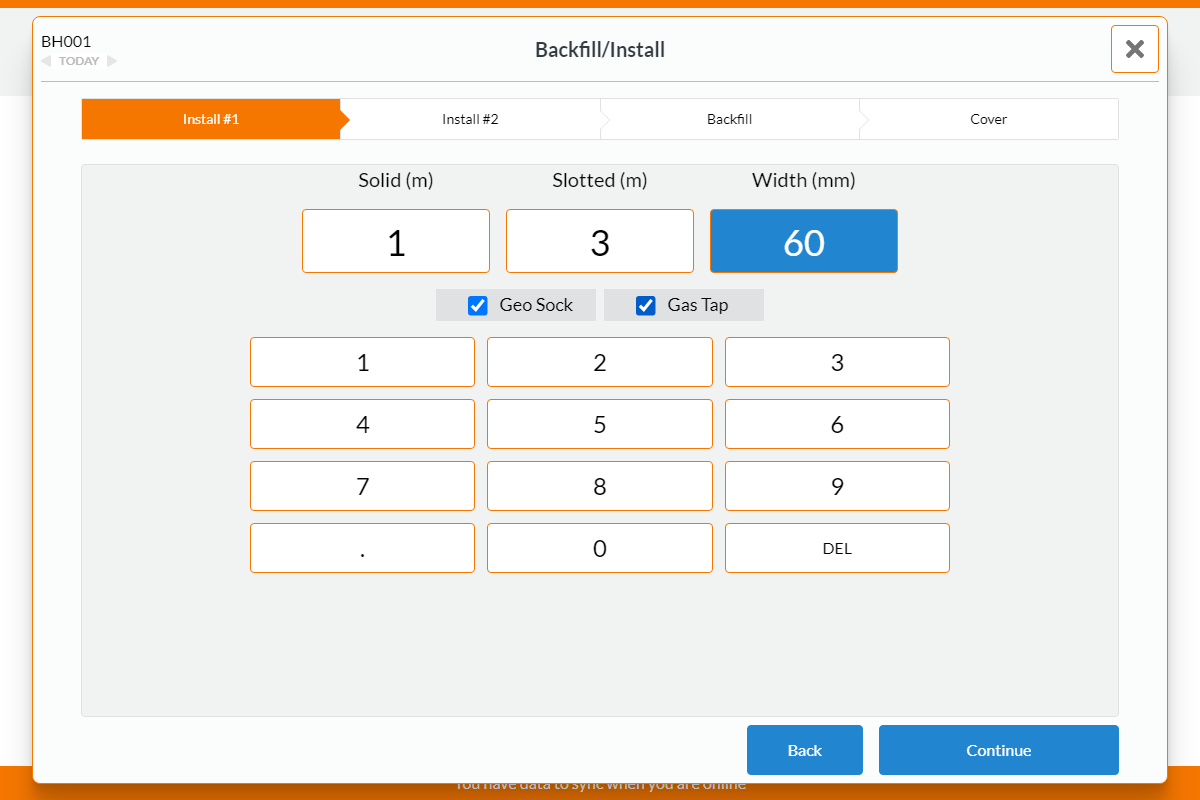Tap the number 5 keypad button
Screen dimensions: 1200x800
(x=600, y=424)
